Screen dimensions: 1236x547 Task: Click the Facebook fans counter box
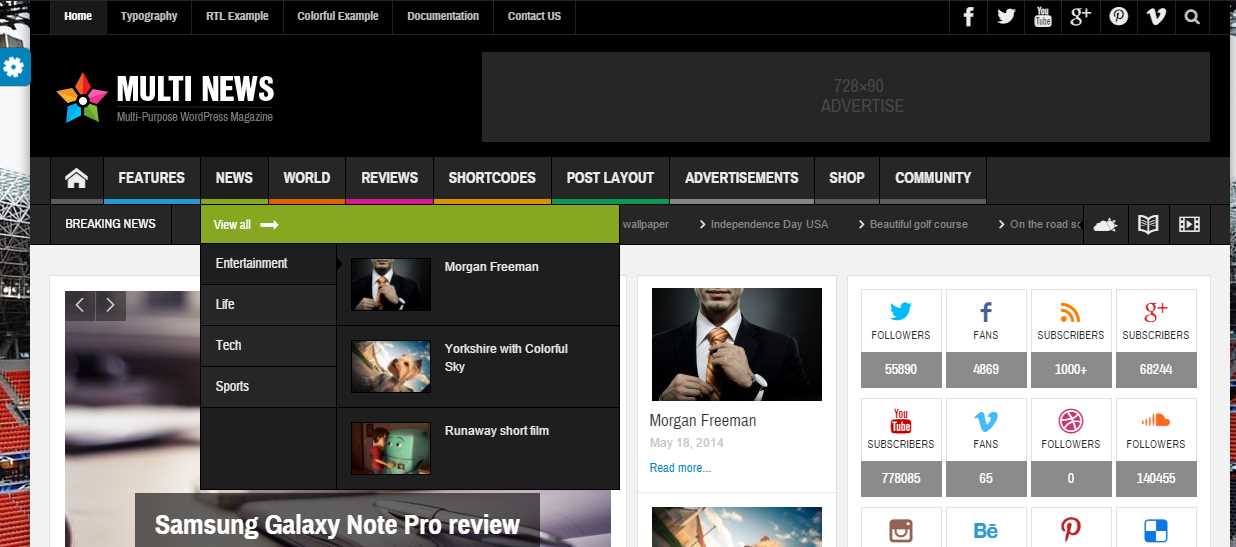tap(986, 338)
